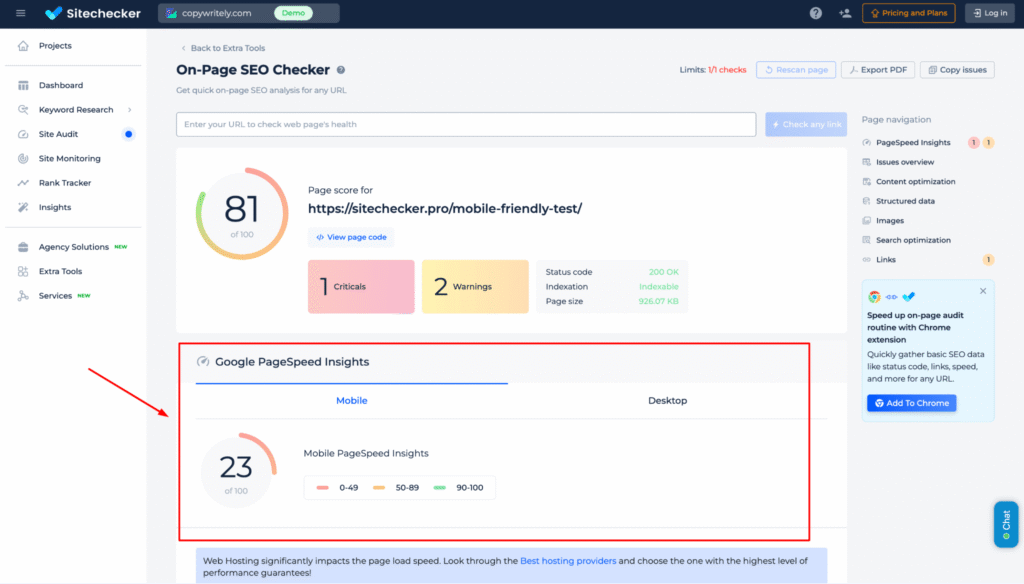This screenshot has height=584, width=1024.
Task: Click the Dashboard icon in sidebar
Action: point(24,86)
